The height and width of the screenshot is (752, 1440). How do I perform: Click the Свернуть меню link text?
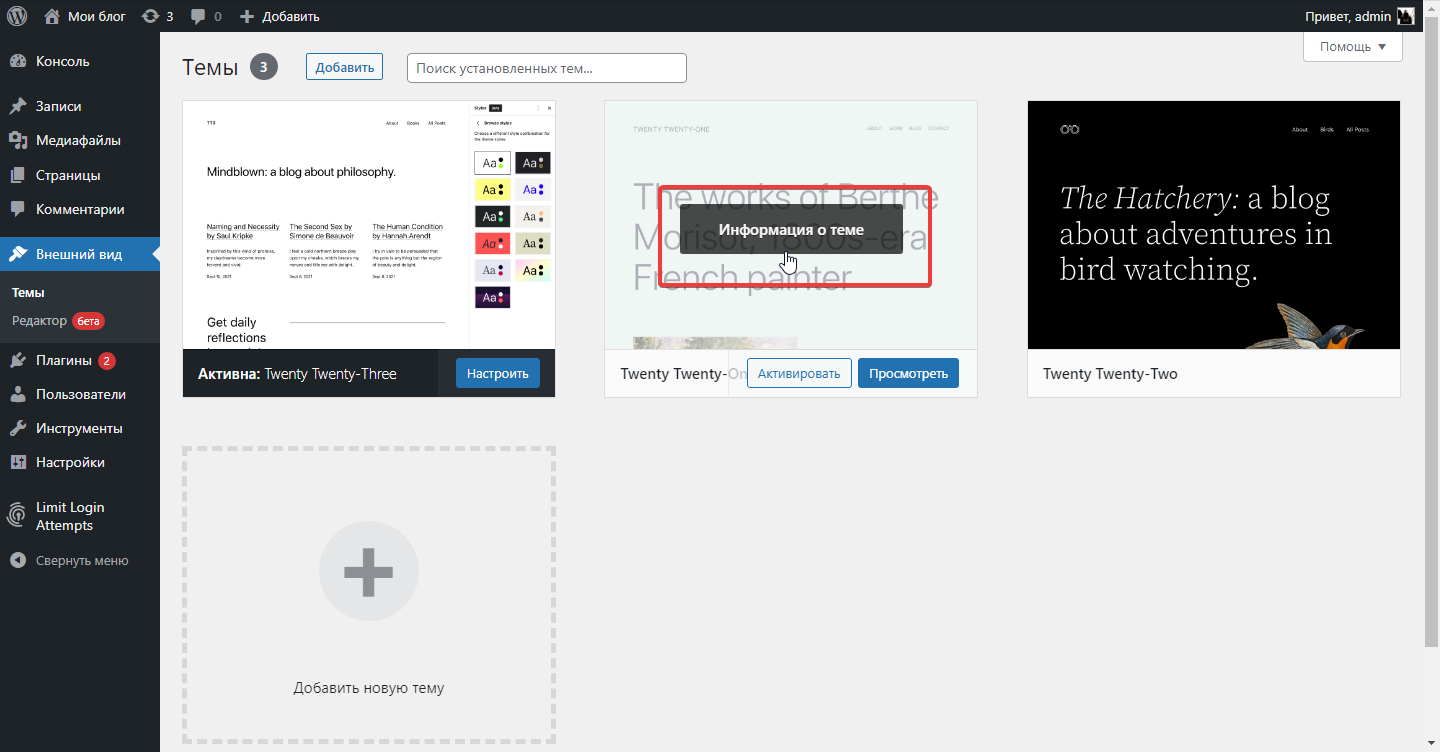pyautogui.click(x=82, y=560)
